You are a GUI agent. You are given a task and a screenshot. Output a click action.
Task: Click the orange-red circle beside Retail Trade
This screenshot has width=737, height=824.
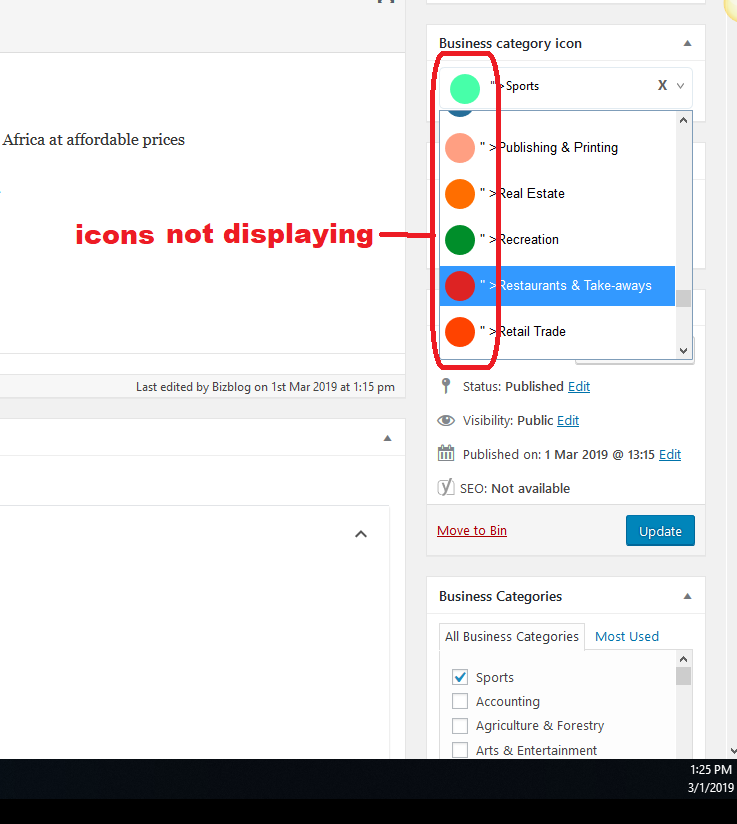(x=460, y=332)
